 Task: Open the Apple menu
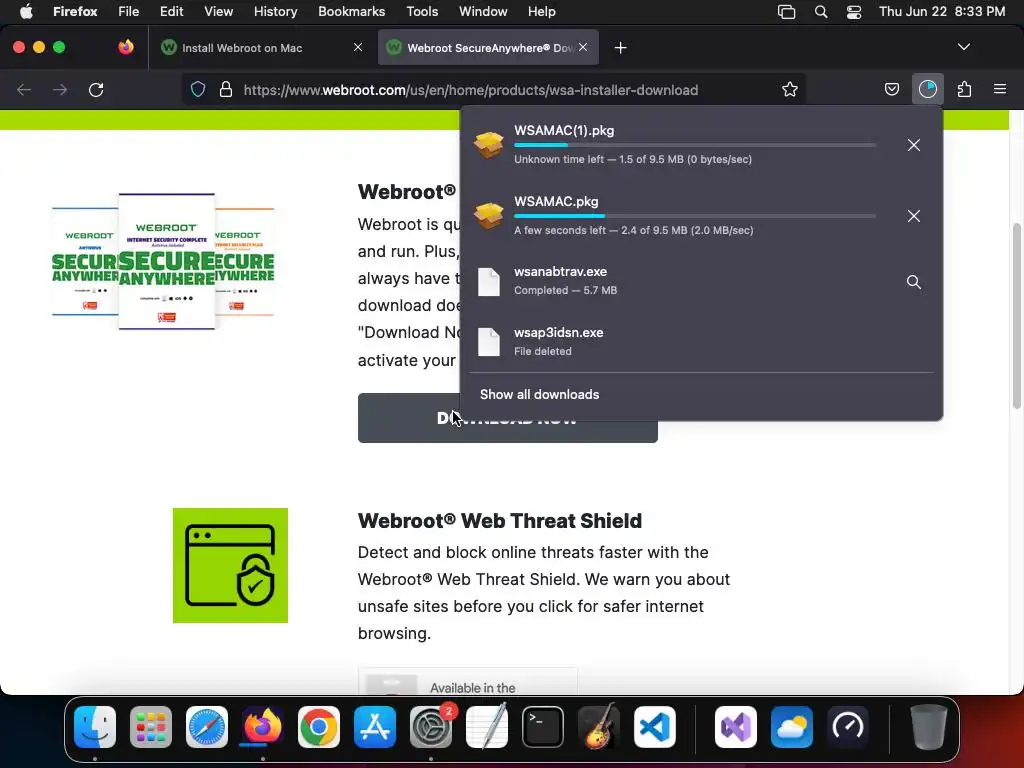coord(26,11)
